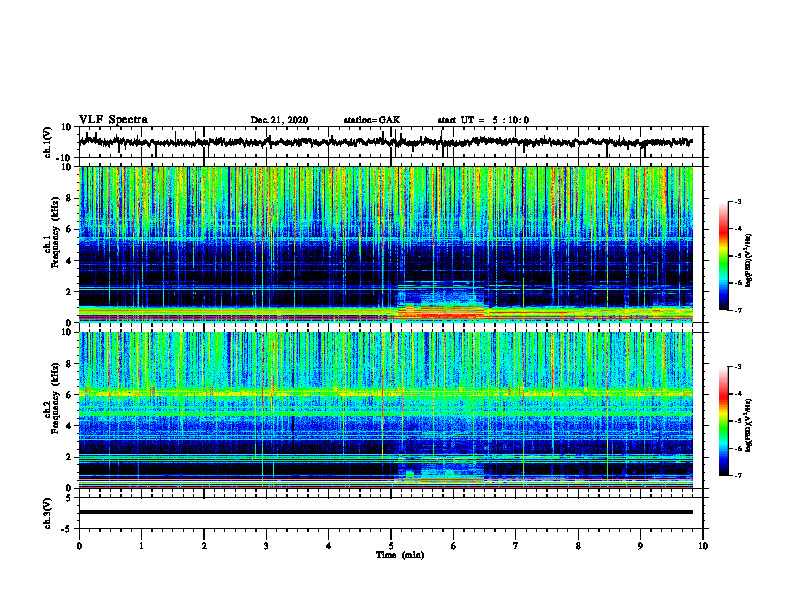Click the time axis tick label "10"

click(x=703, y=546)
